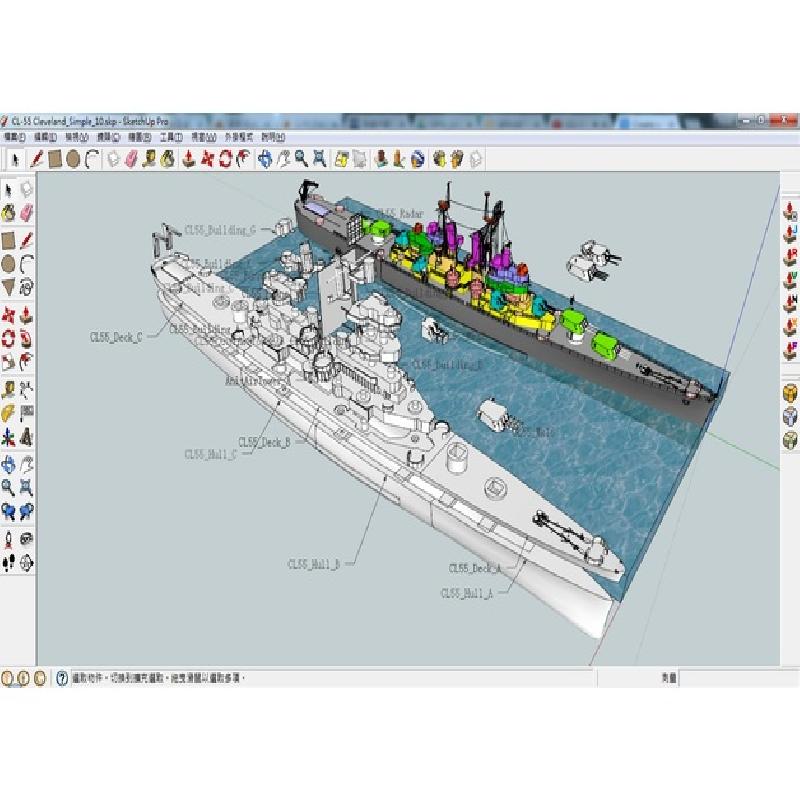The width and height of the screenshot is (800, 800).
Task: Choose Tape Measure in the top toolbar
Action: 149,159
